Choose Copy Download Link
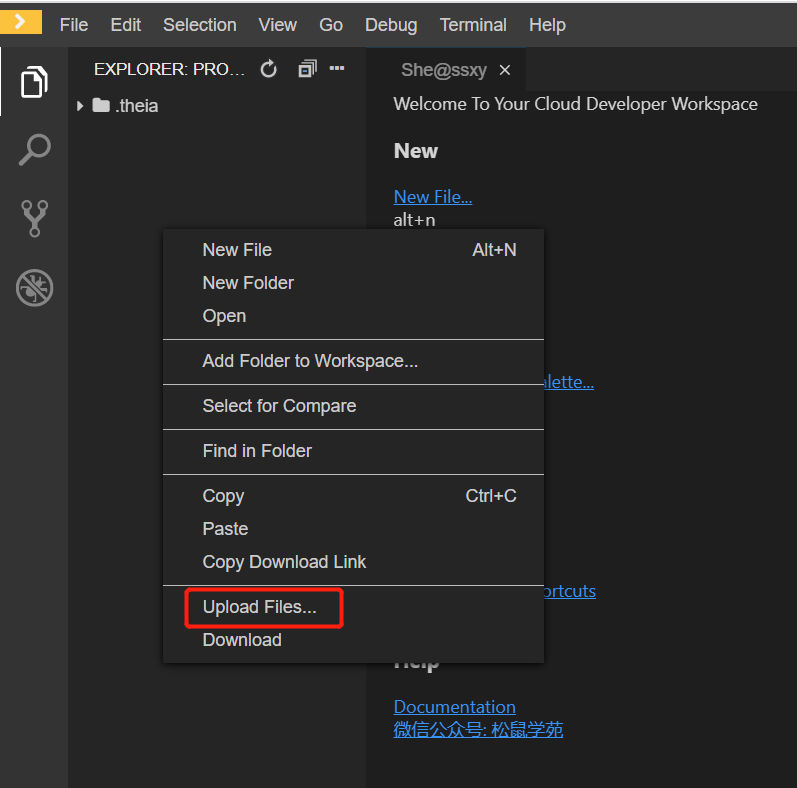The height and width of the screenshot is (788, 797). (353, 562)
